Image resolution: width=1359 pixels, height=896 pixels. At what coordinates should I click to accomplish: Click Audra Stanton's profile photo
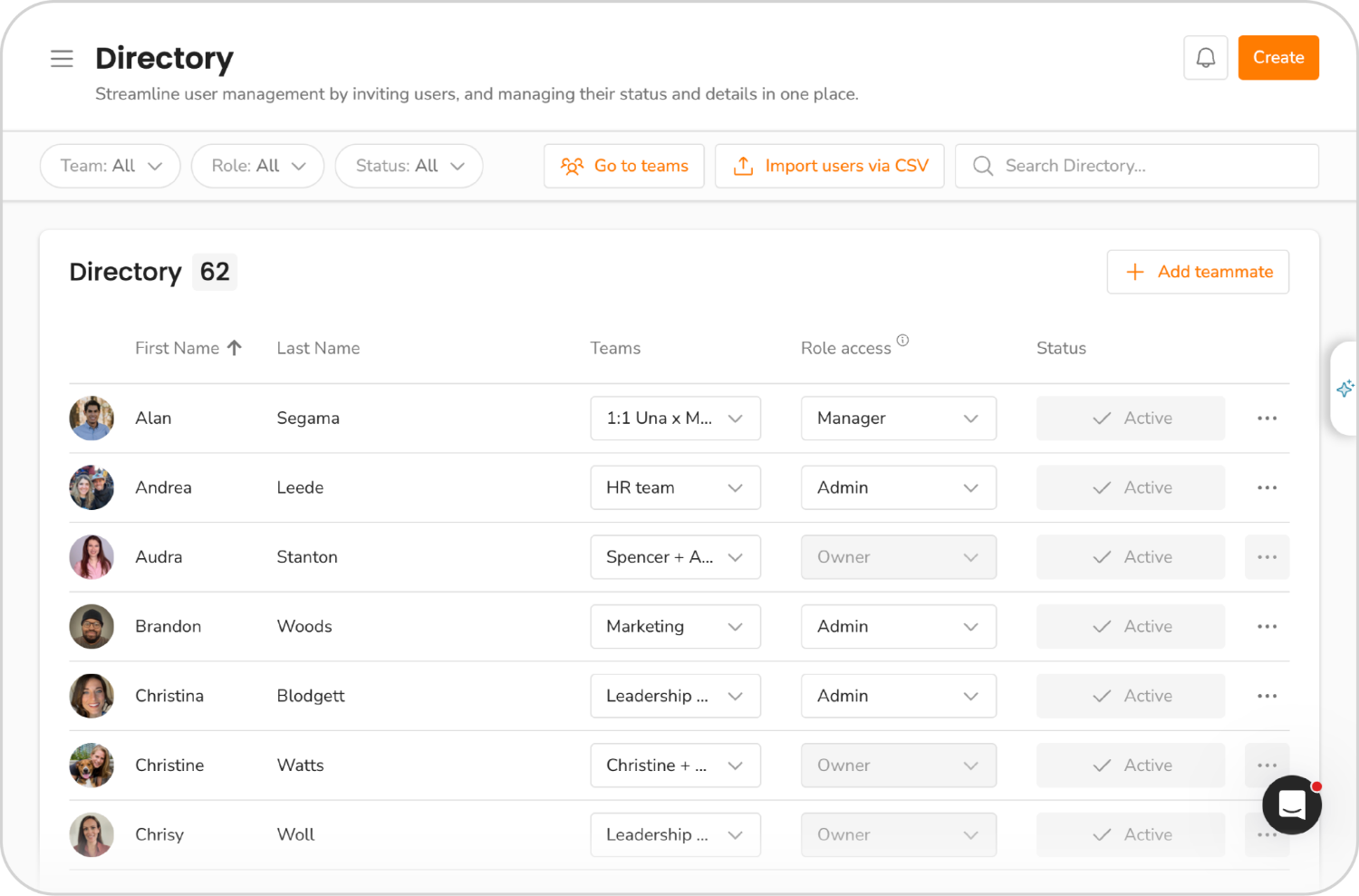(92, 557)
